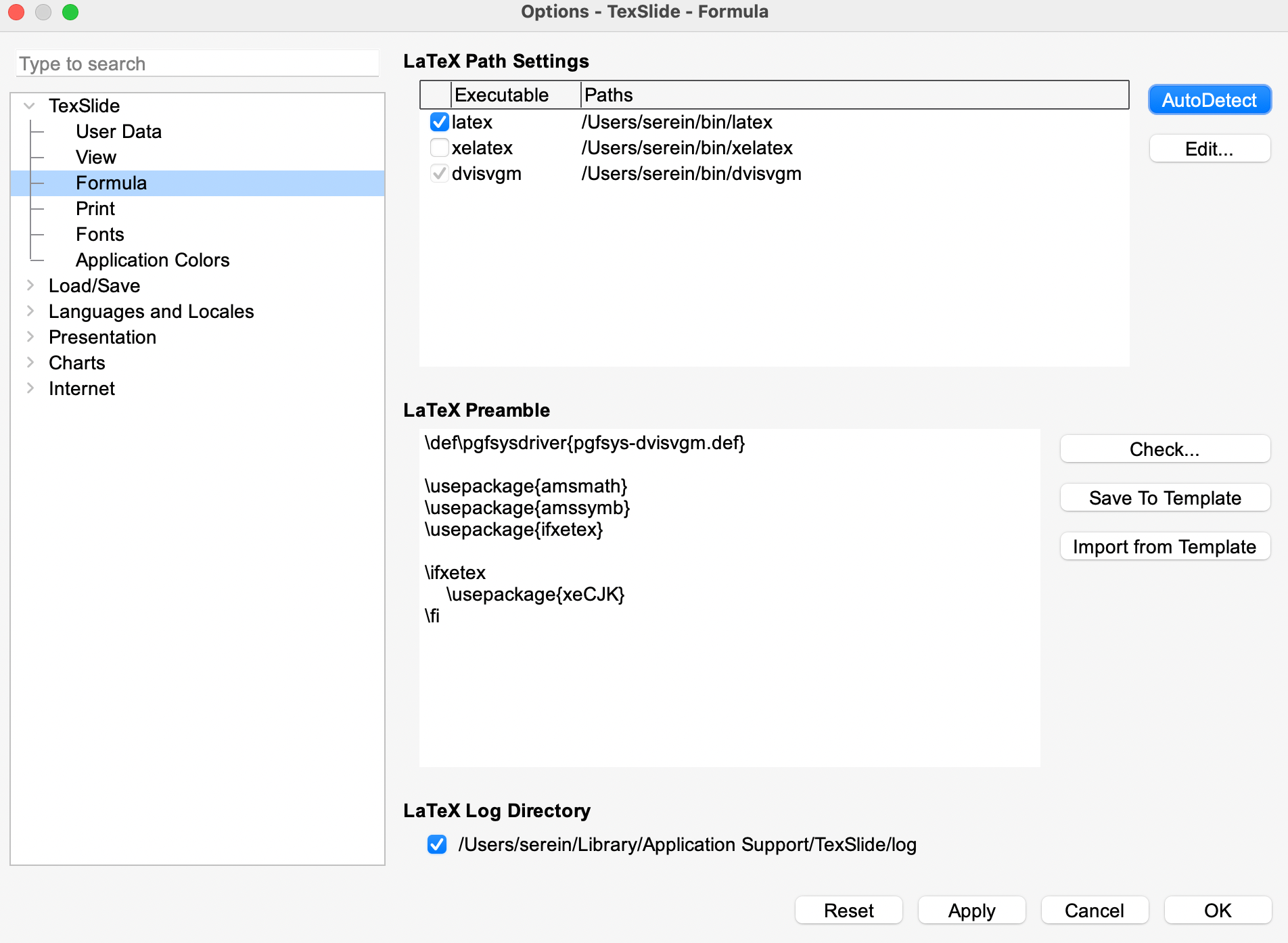Open the Print options page
The height and width of the screenshot is (943, 1288).
coord(95,208)
